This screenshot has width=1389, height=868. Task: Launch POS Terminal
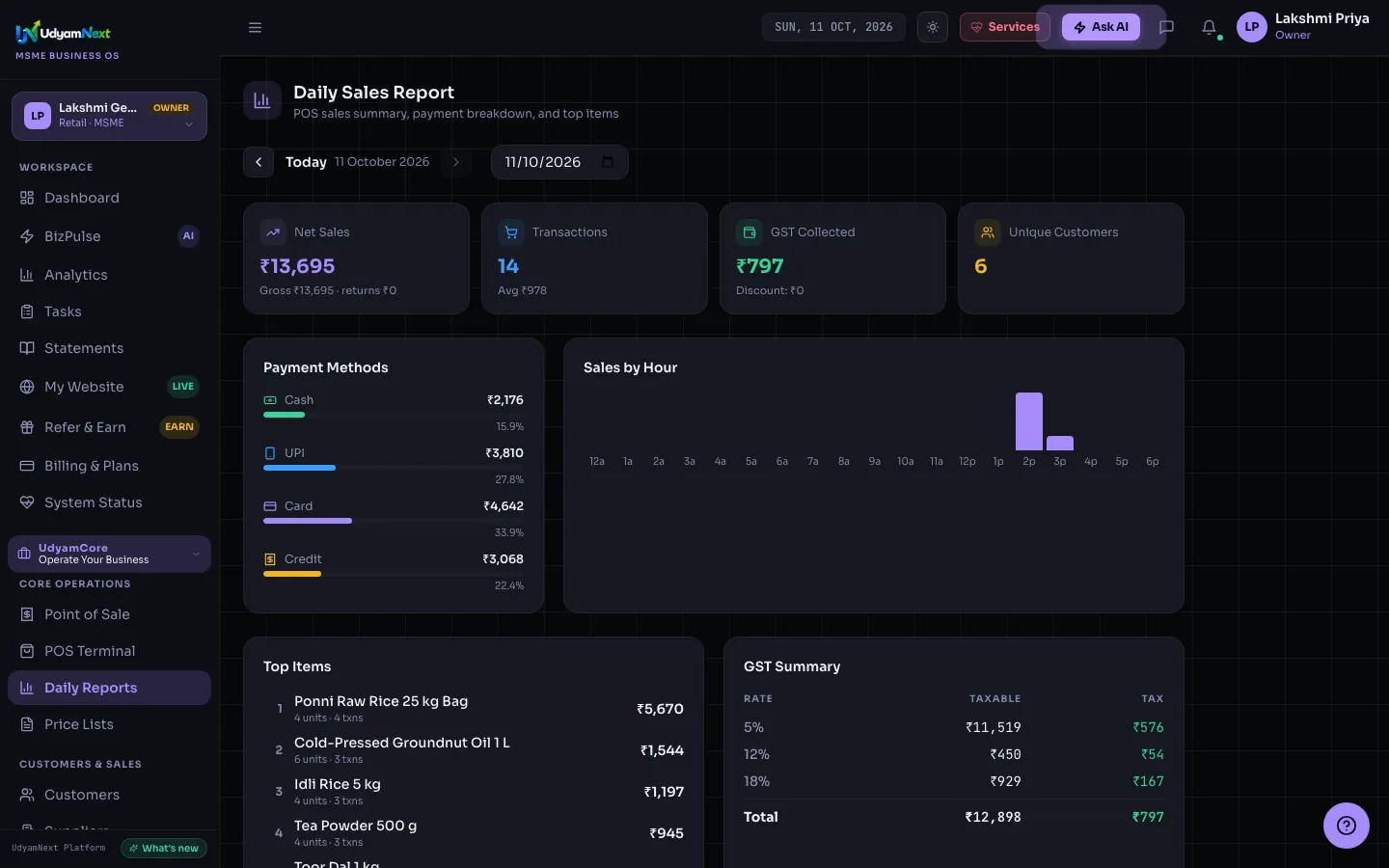(x=109, y=651)
